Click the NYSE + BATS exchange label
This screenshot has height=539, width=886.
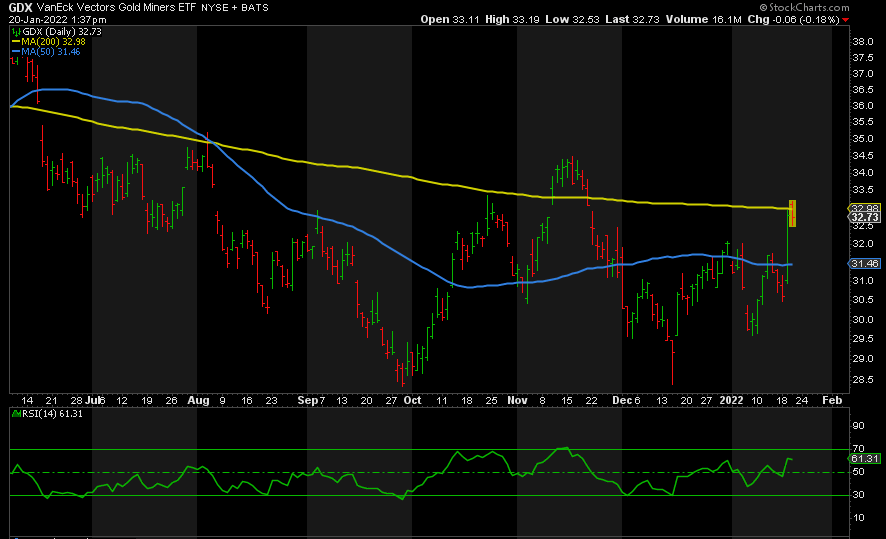click(234, 8)
